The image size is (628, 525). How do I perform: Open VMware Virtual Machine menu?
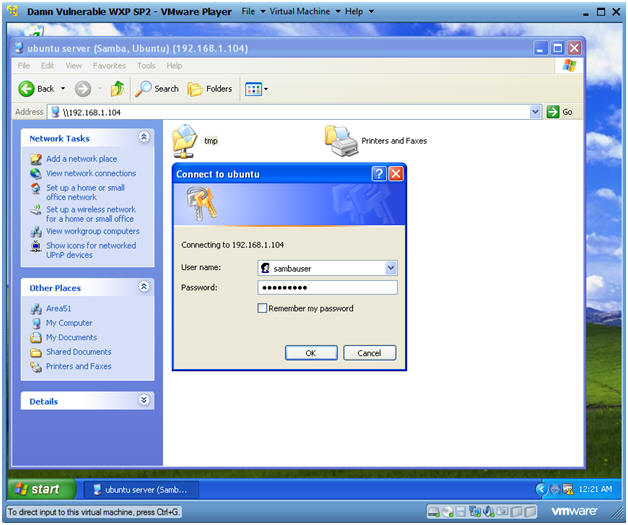point(304,12)
